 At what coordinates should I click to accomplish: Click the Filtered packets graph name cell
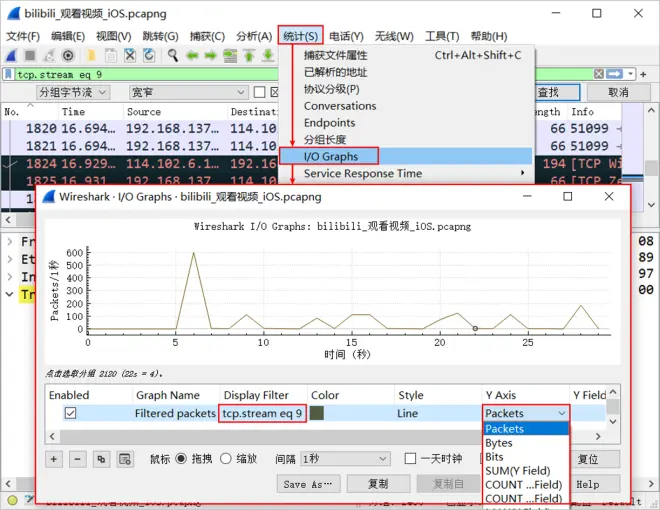[175, 413]
